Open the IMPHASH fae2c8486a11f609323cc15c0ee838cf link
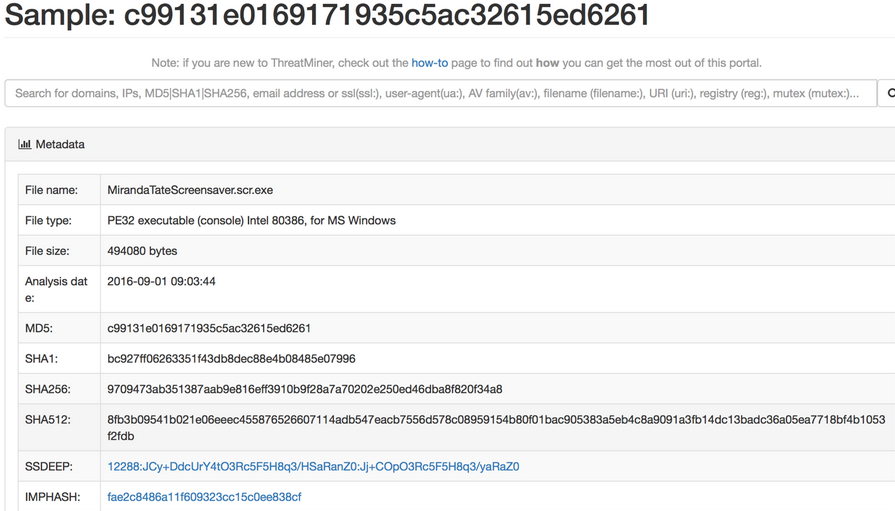 204,497
